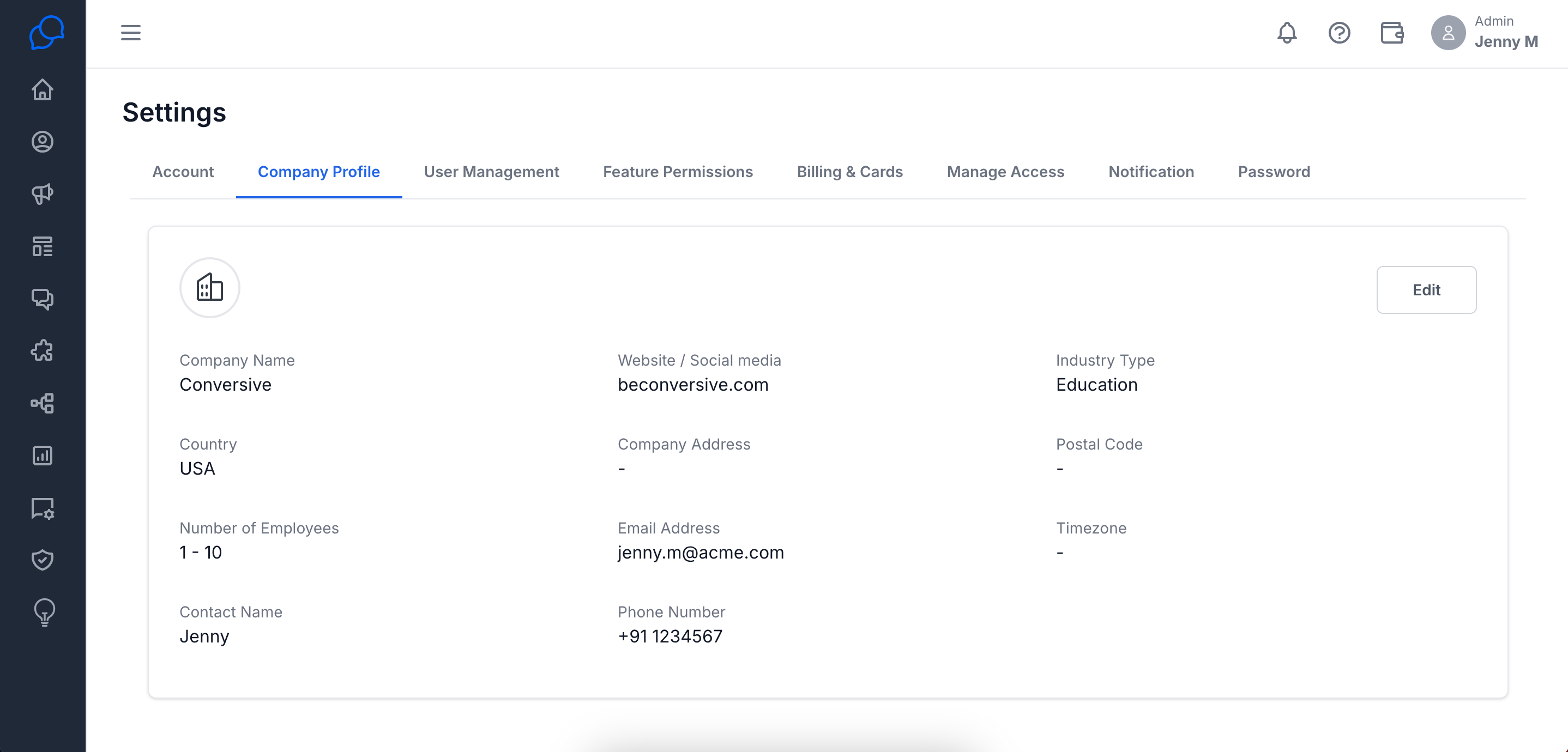The height and width of the screenshot is (752, 1568).
Task: Click the jenny.m@acme.com email value
Action: 701,553
